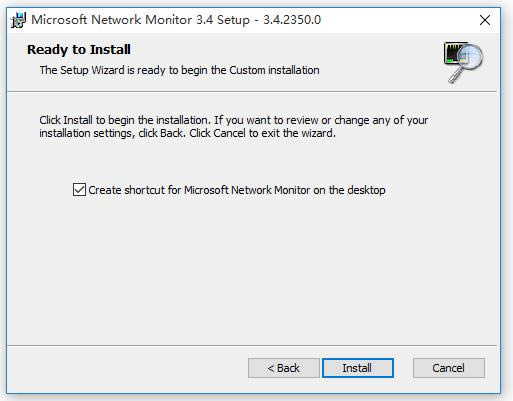
Task: Exit the wizard using the Cancel button
Action: [x=449, y=368]
